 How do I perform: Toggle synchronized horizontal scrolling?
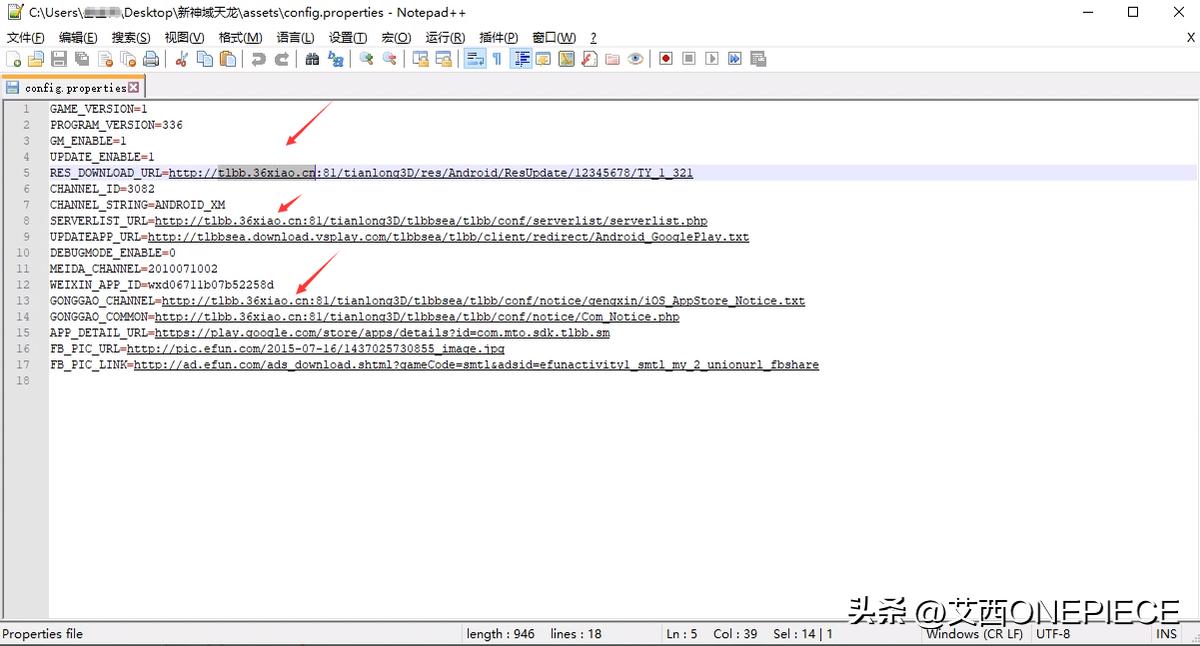[443, 59]
